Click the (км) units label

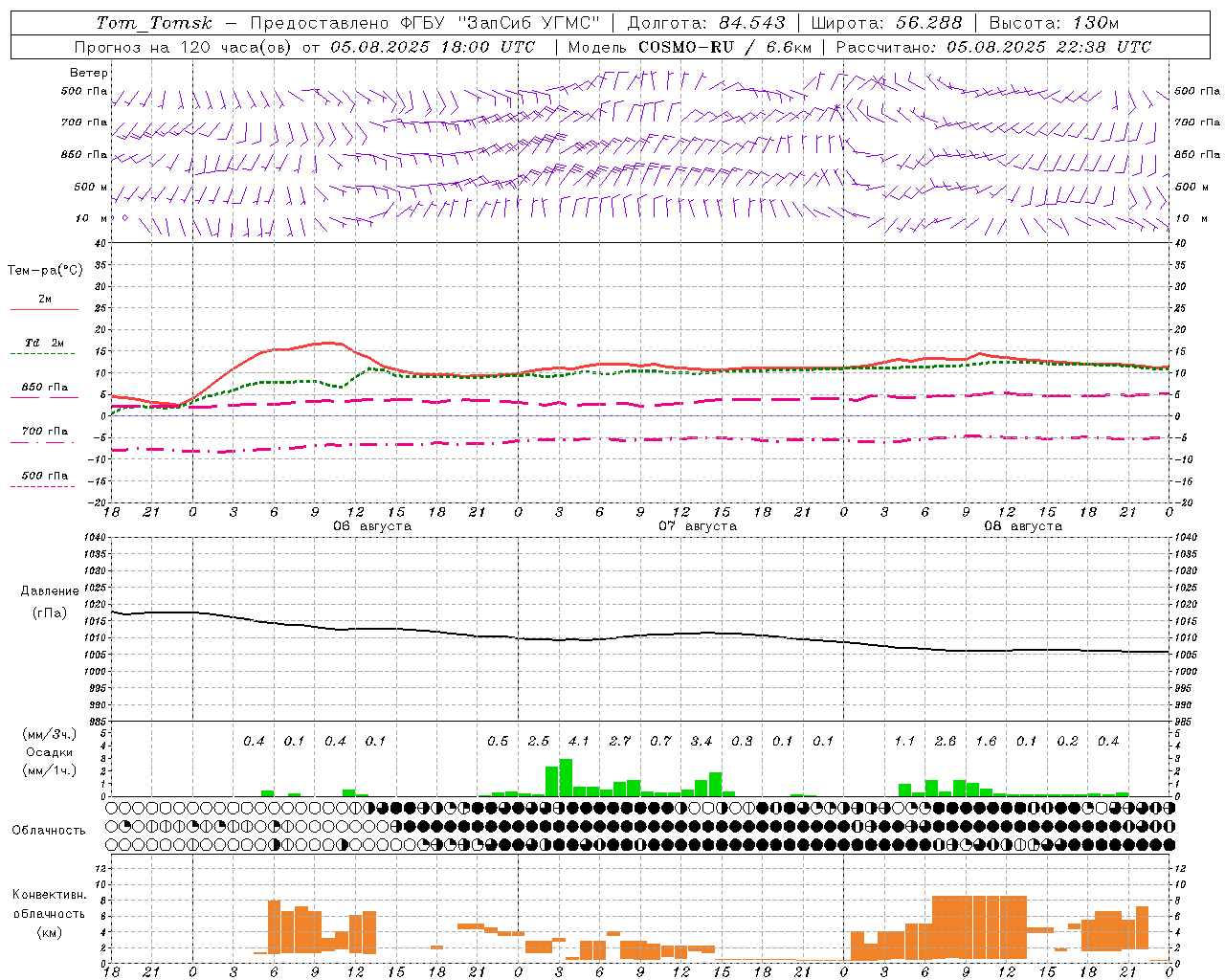[49, 932]
